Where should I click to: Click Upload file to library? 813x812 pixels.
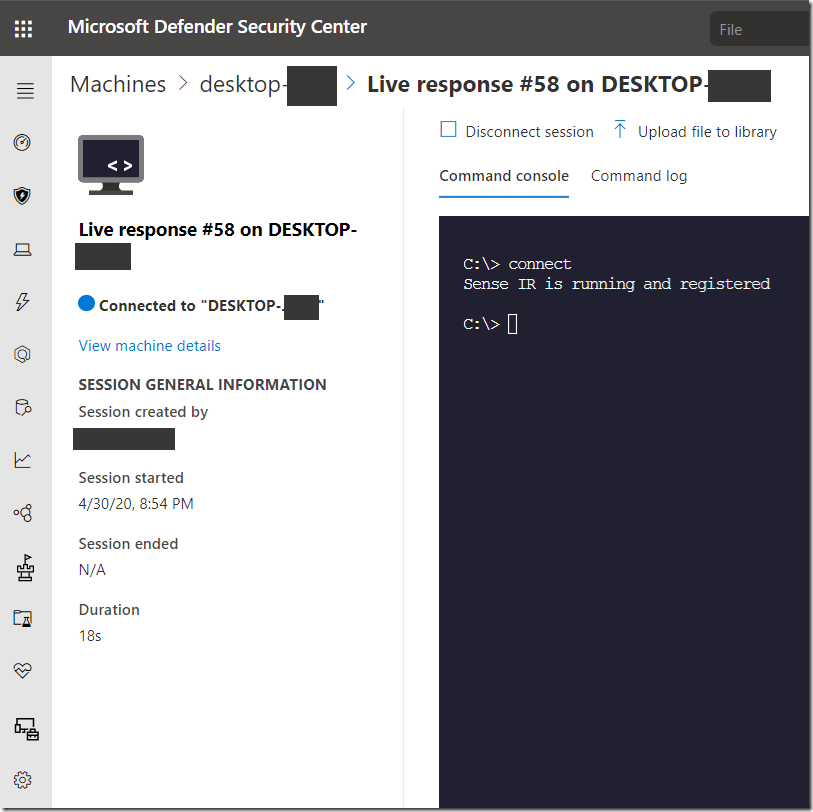(695, 131)
